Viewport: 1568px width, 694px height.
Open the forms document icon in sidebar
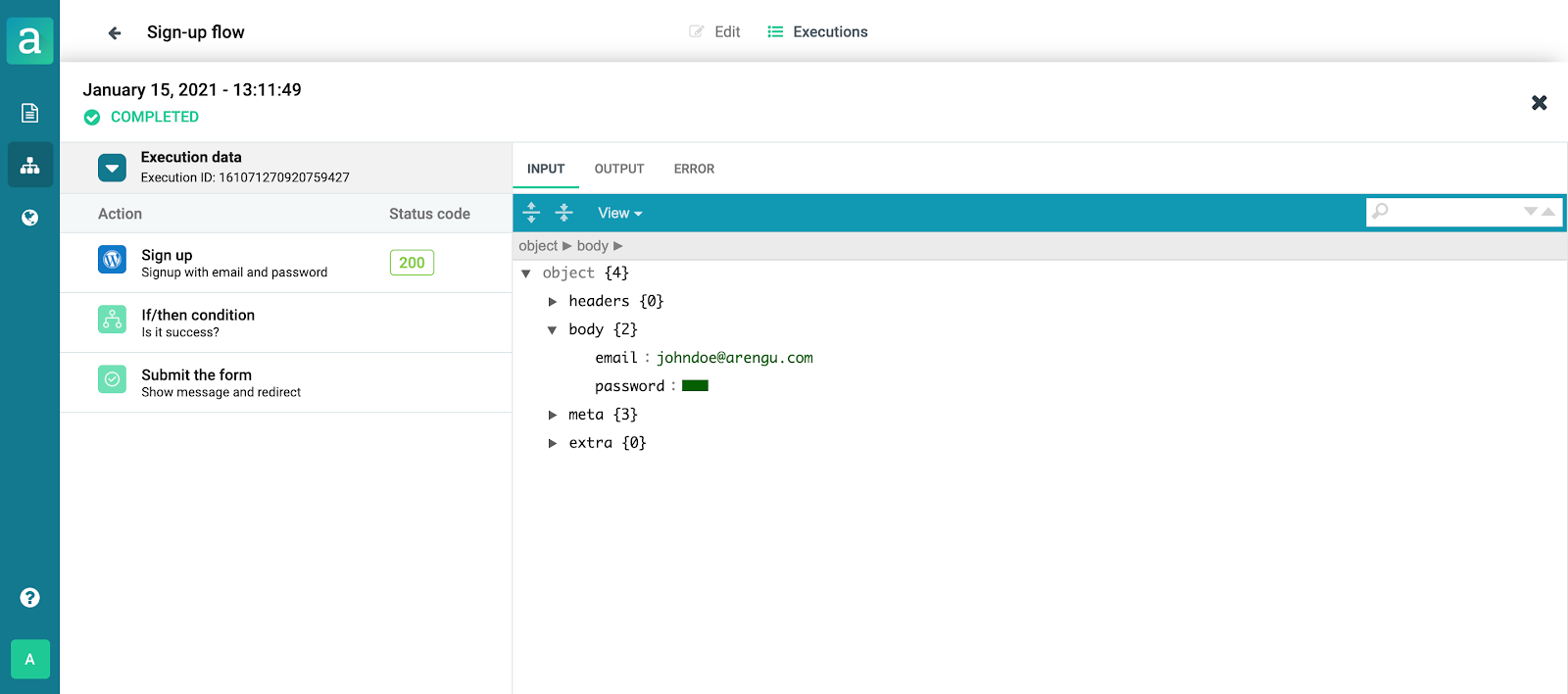point(29,113)
